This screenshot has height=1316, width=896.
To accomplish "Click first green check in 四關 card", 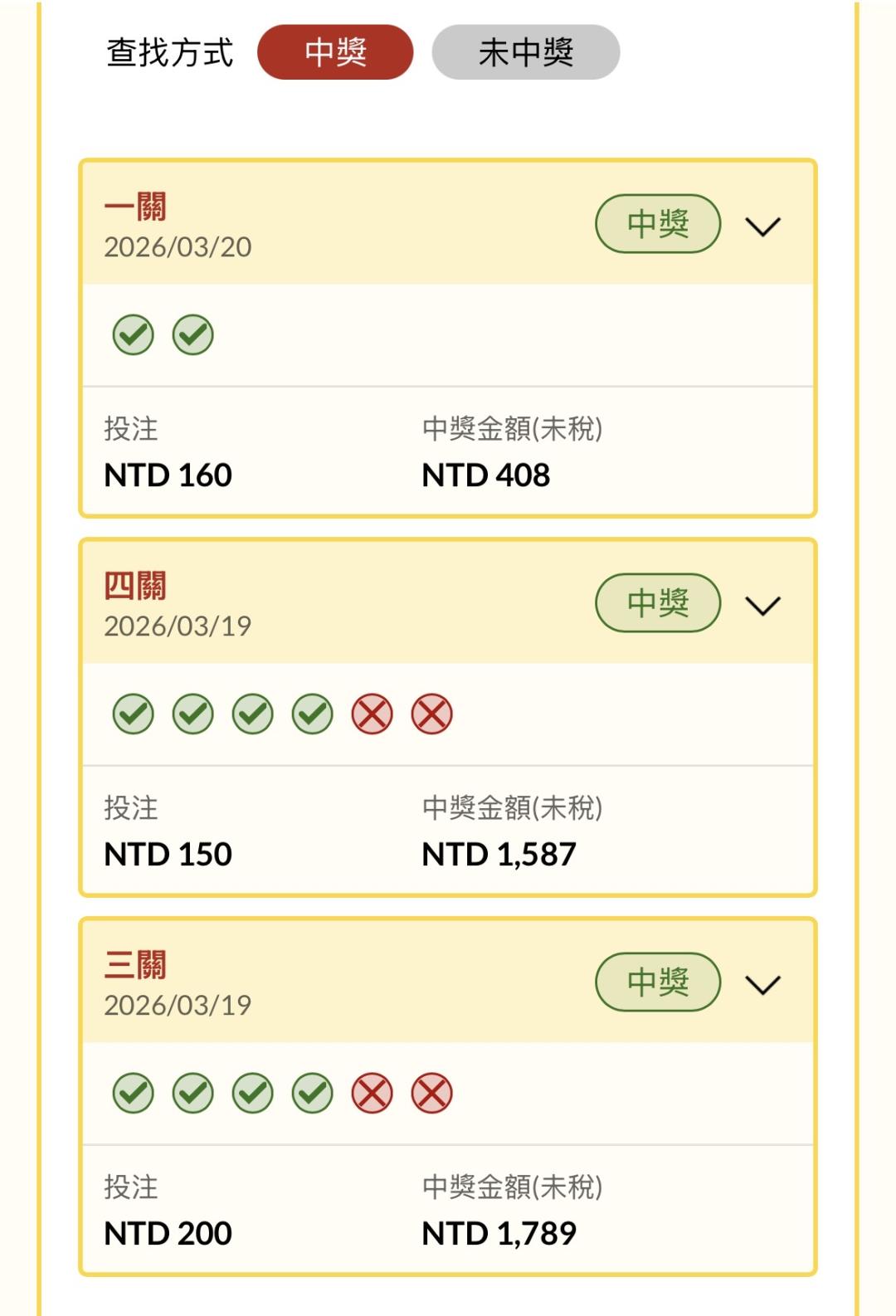I will 134,714.
